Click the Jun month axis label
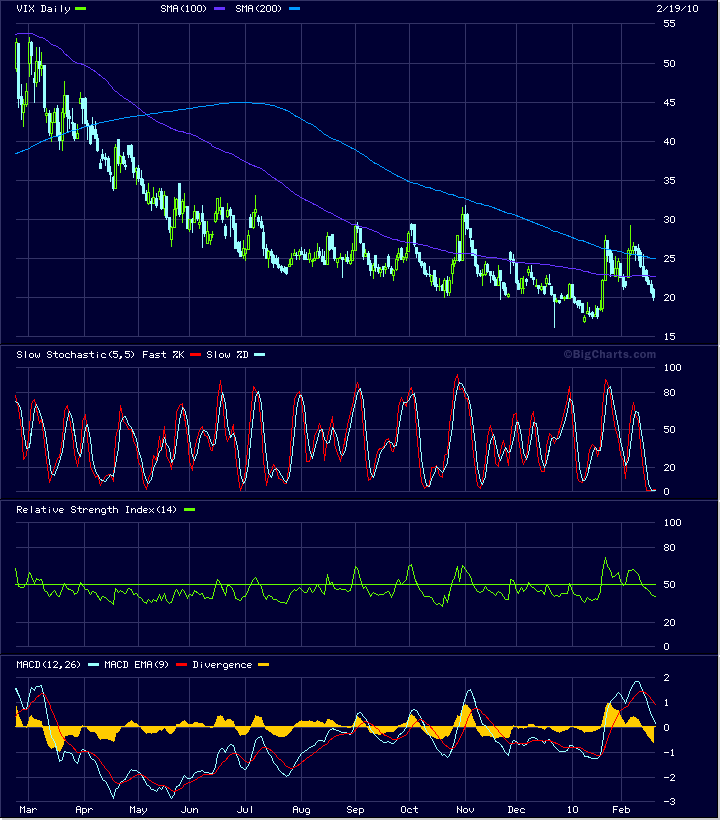The height and width of the screenshot is (820, 720). tap(189, 810)
